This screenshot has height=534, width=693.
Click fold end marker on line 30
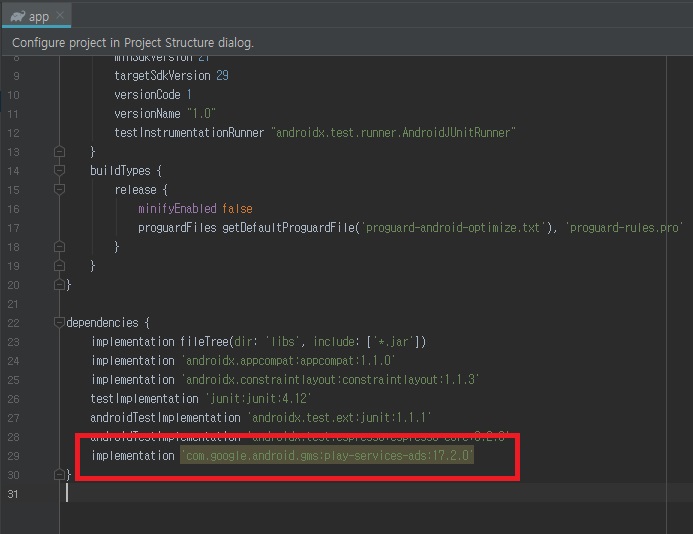(x=59, y=474)
